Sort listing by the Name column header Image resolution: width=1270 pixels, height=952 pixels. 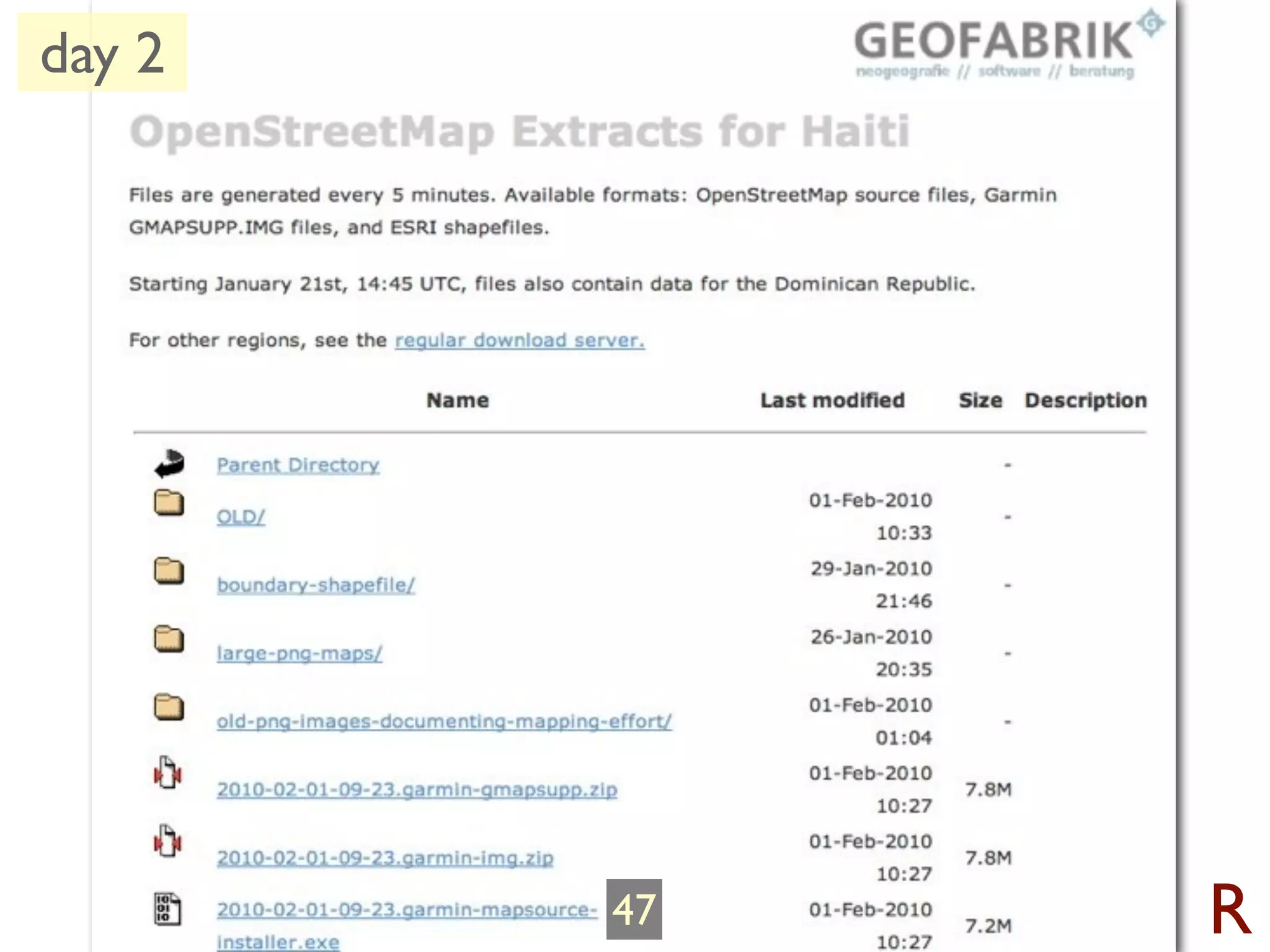click(458, 400)
